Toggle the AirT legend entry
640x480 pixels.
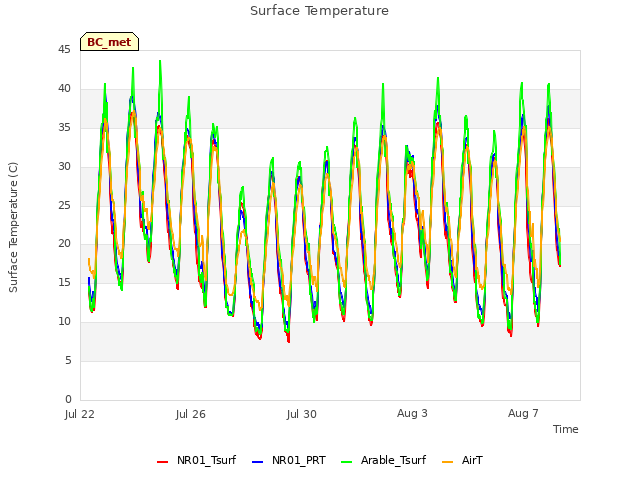(462, 460)
